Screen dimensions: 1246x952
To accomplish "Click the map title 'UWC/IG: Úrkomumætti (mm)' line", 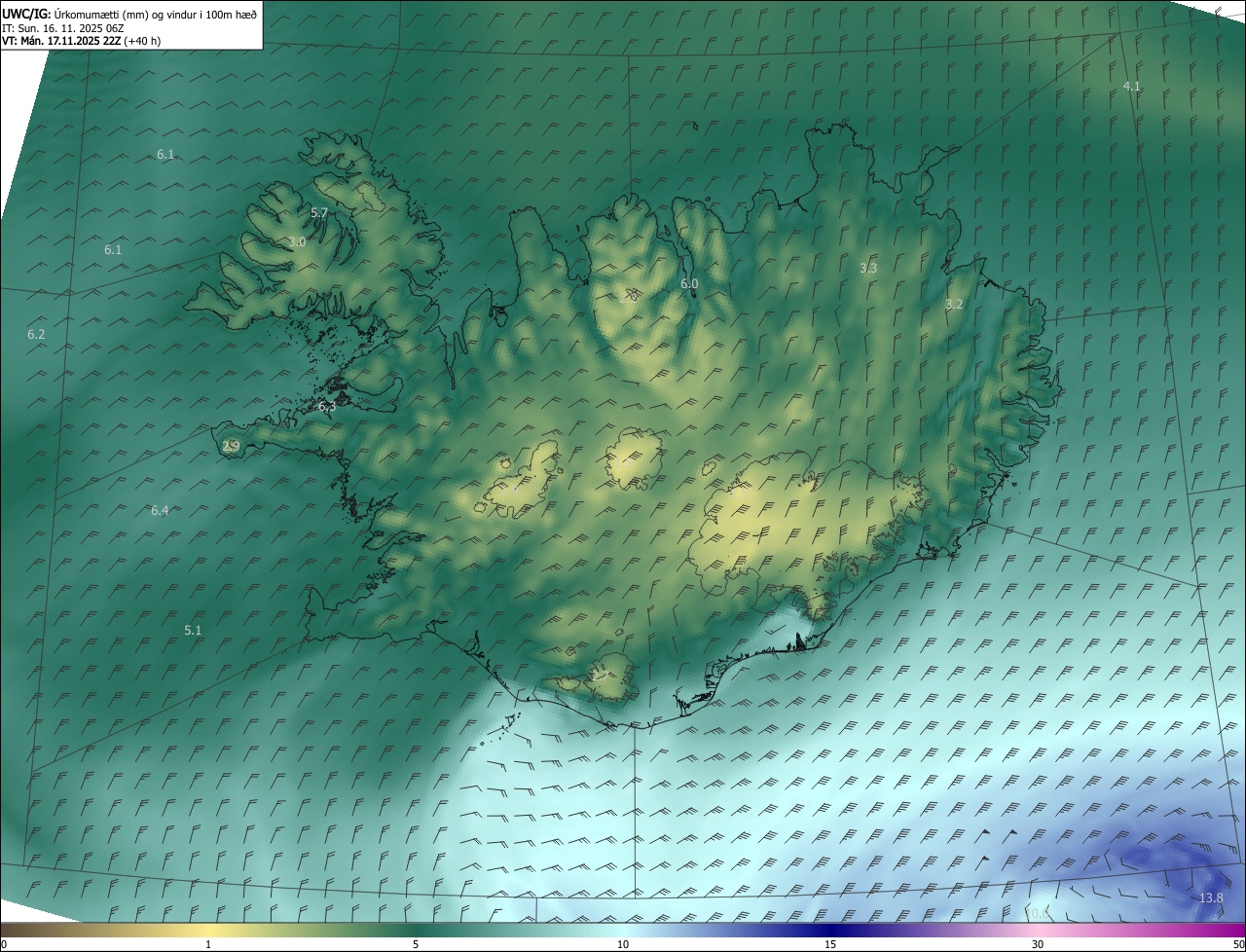I will [129, 15].
